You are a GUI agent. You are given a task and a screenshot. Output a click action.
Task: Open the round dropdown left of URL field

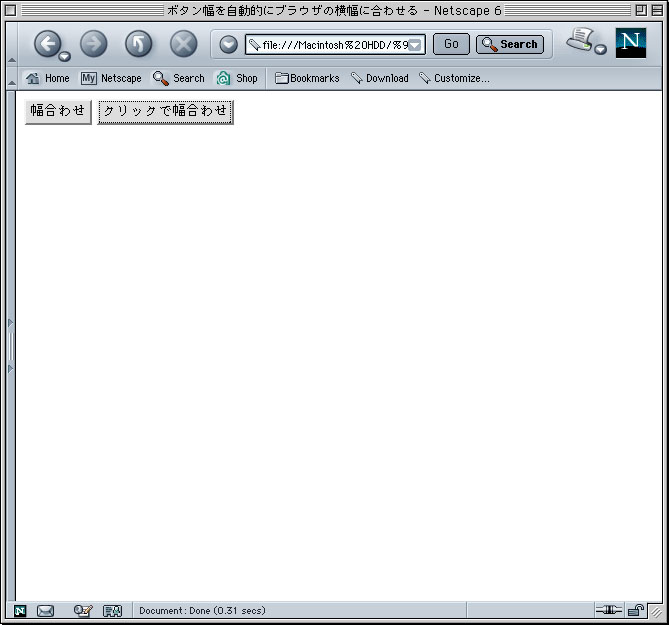229,44
